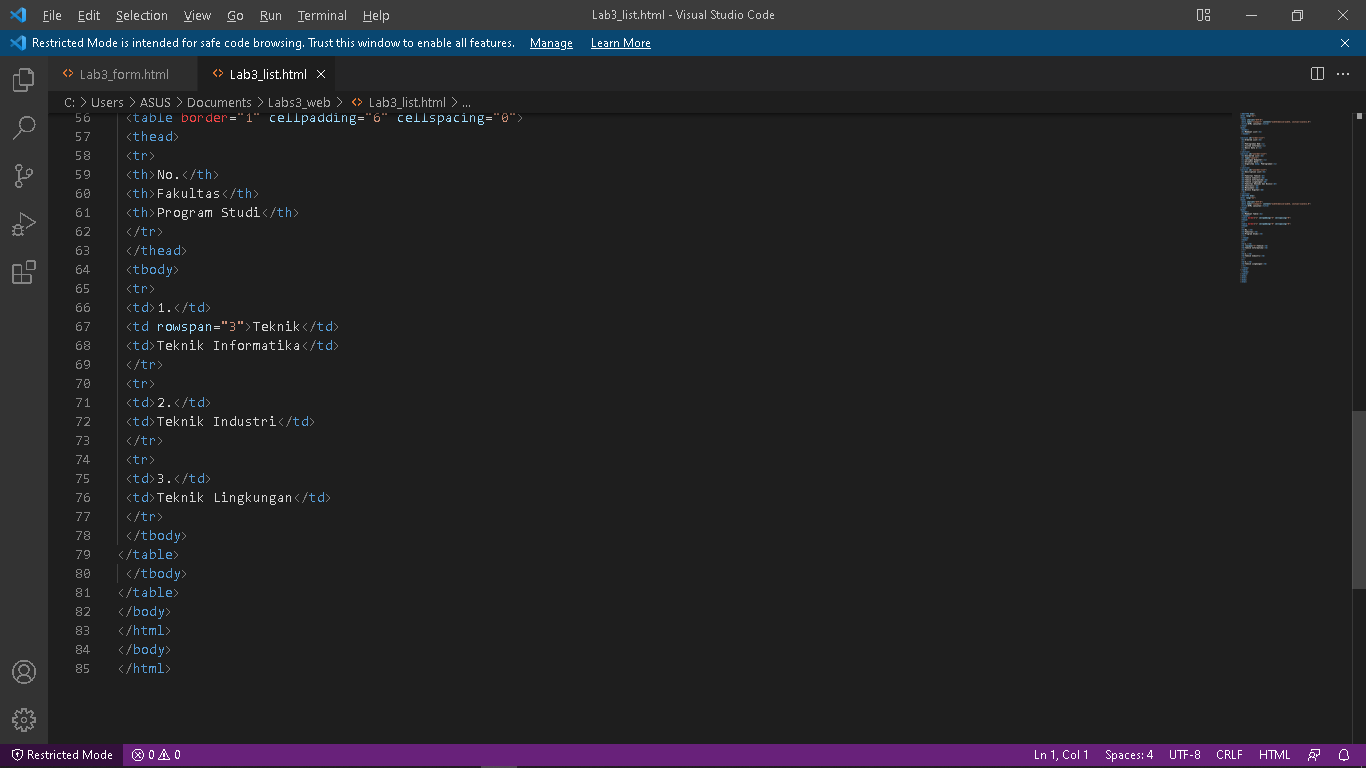Open the notifications bell in the status bar
This screenshot has height=768, width=1366.
click(1345, 754)
